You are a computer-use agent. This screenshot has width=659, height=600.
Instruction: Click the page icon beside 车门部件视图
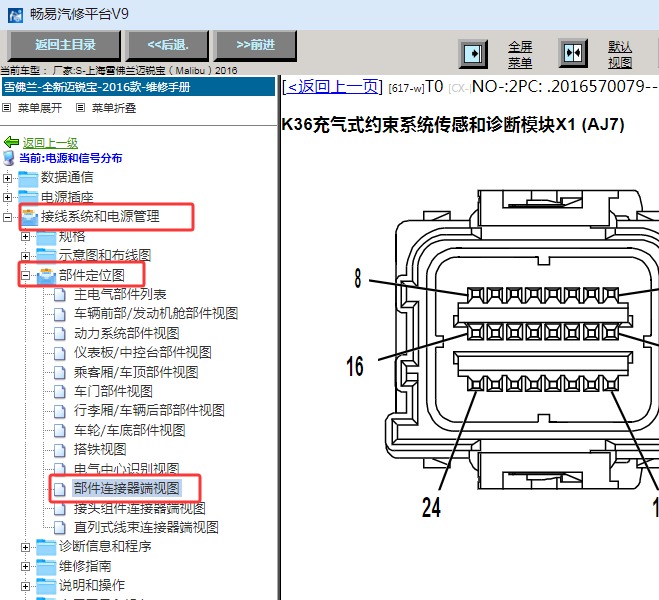60,392
